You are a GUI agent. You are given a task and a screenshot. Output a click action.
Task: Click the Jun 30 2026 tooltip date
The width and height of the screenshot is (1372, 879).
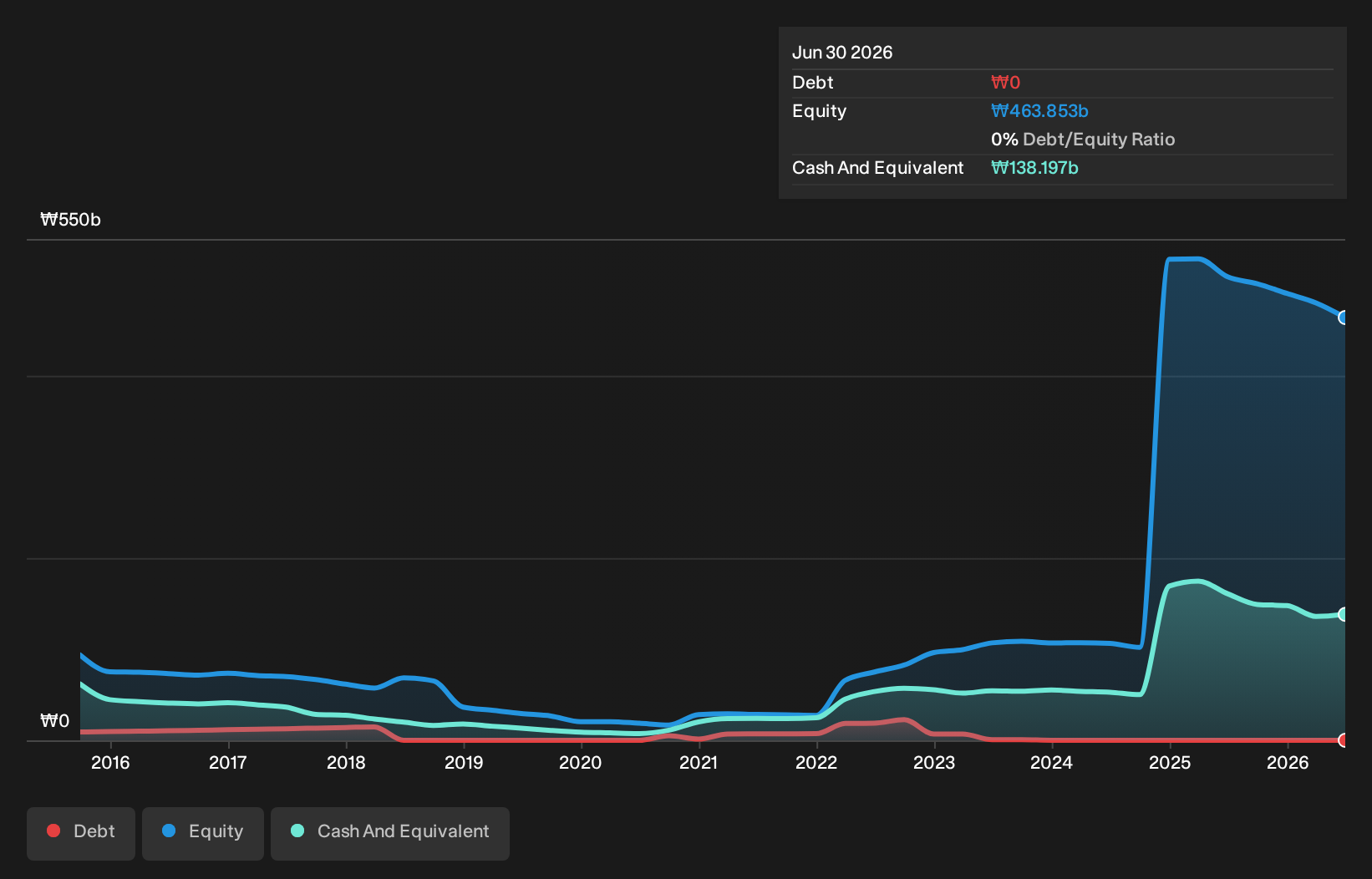(842, 53)
